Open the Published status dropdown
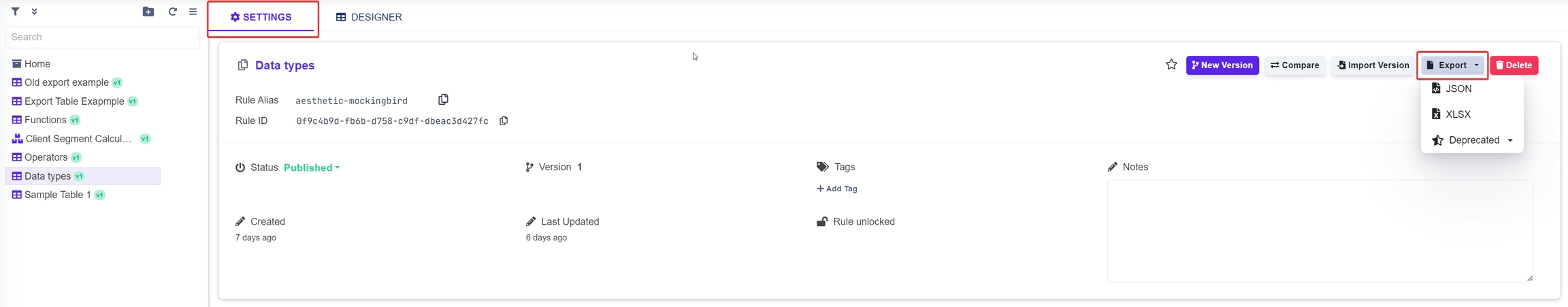This screenshot has width=1568, height=307. pyautogui.click(x=312, y=167)
